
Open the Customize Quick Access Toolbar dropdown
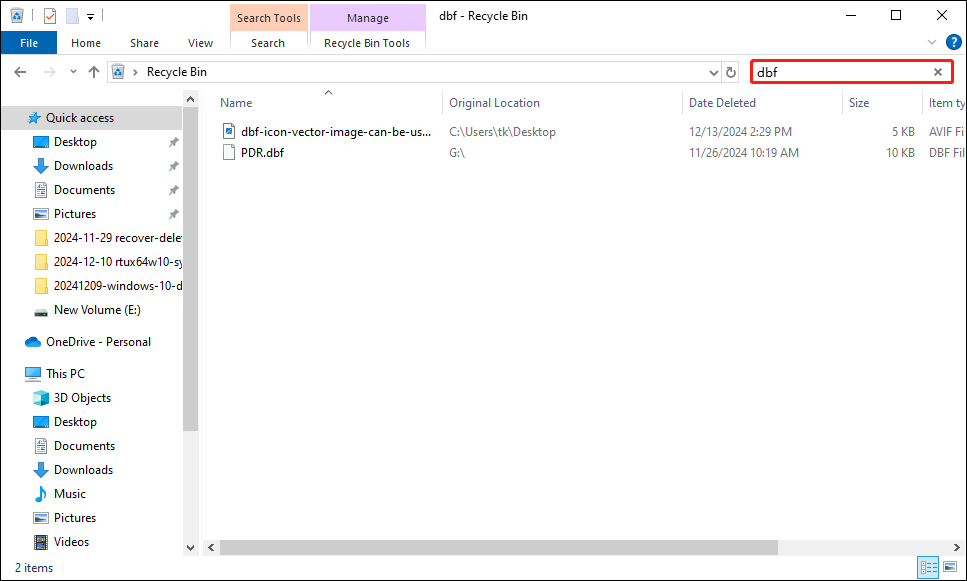tap(90, 16)
